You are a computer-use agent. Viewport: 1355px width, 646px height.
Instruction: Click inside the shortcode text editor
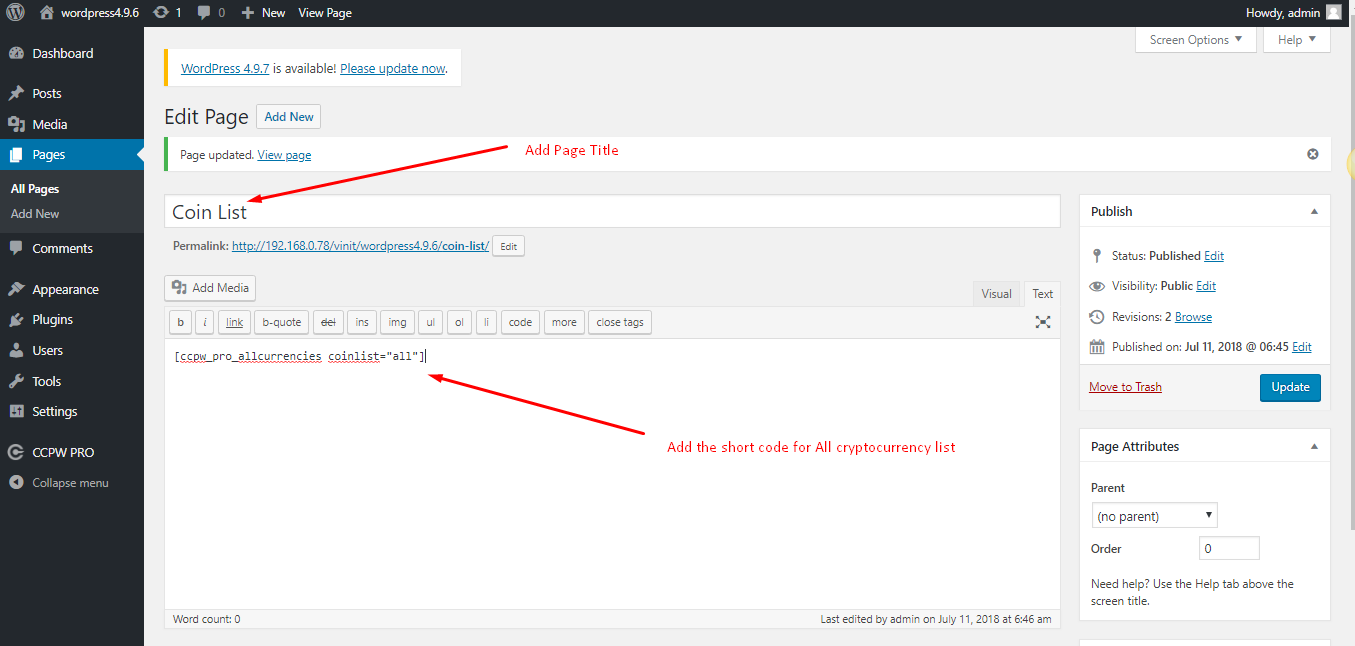coord(612,474)
